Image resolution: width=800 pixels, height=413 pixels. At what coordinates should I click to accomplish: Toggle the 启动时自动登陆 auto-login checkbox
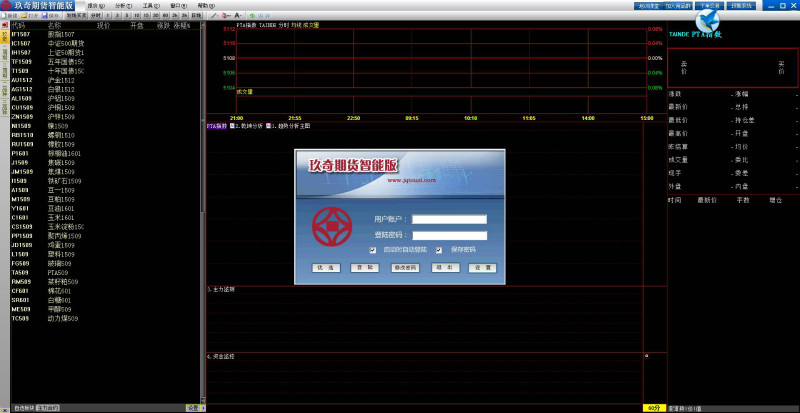pos(373,249)
